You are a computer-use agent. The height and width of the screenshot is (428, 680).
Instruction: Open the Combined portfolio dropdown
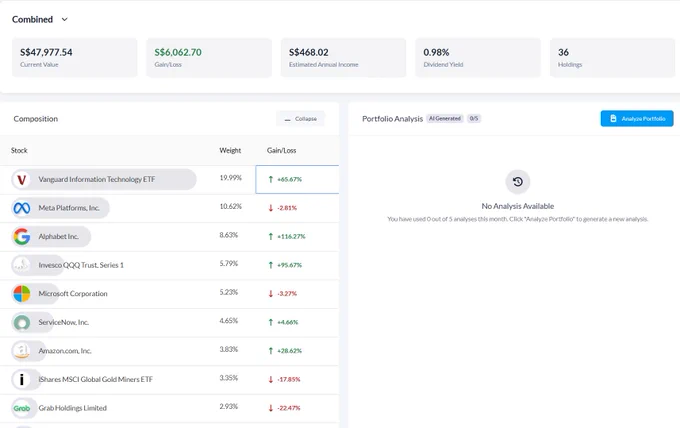click(40, 20)
